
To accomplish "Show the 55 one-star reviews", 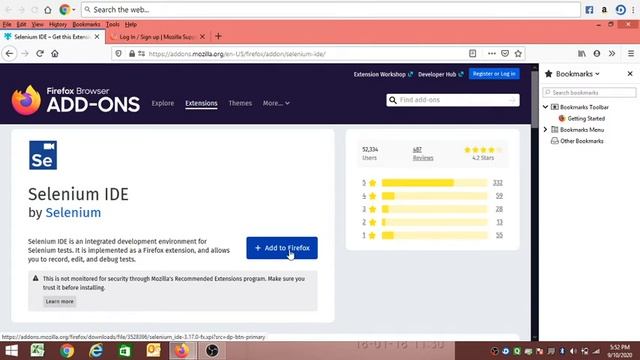I will point(499,235).
